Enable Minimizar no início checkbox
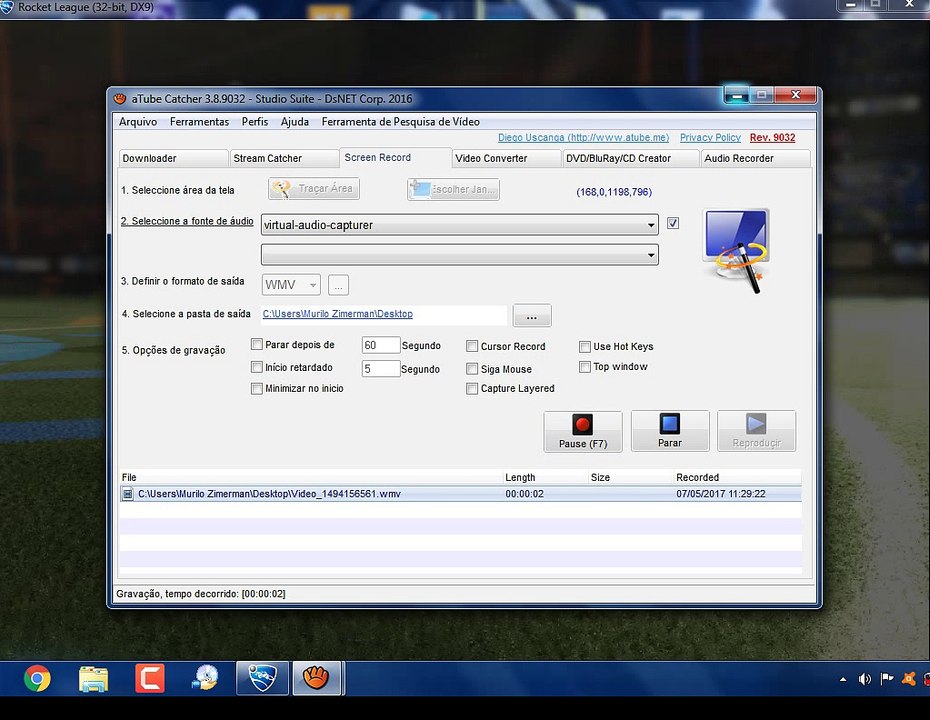 [x=257, y=388]
